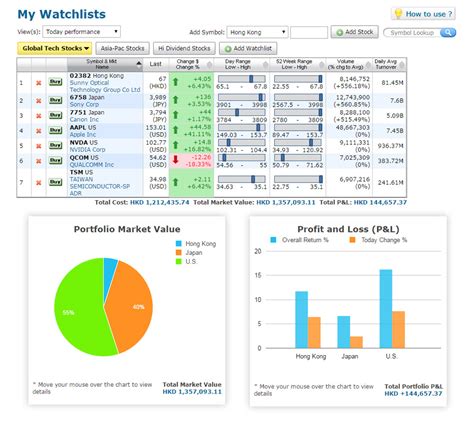Click green up arrow in TSM row
Image resolution: width=474 pixels, height=421 pixels.
tap(175, 182)
